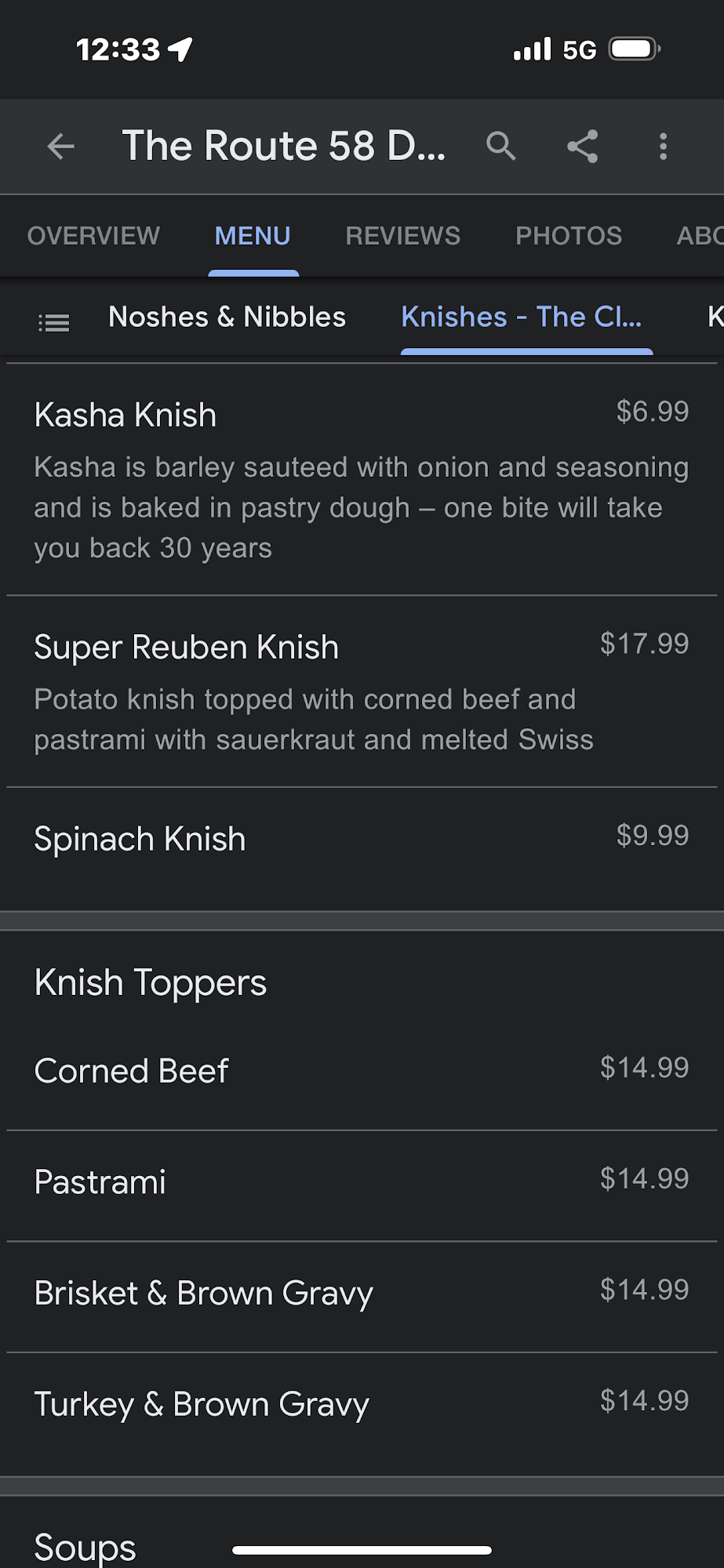This screenshot has width=724, height=1568.
Task: Select Knishes - The Classics section tab
Action: (522, 318)
